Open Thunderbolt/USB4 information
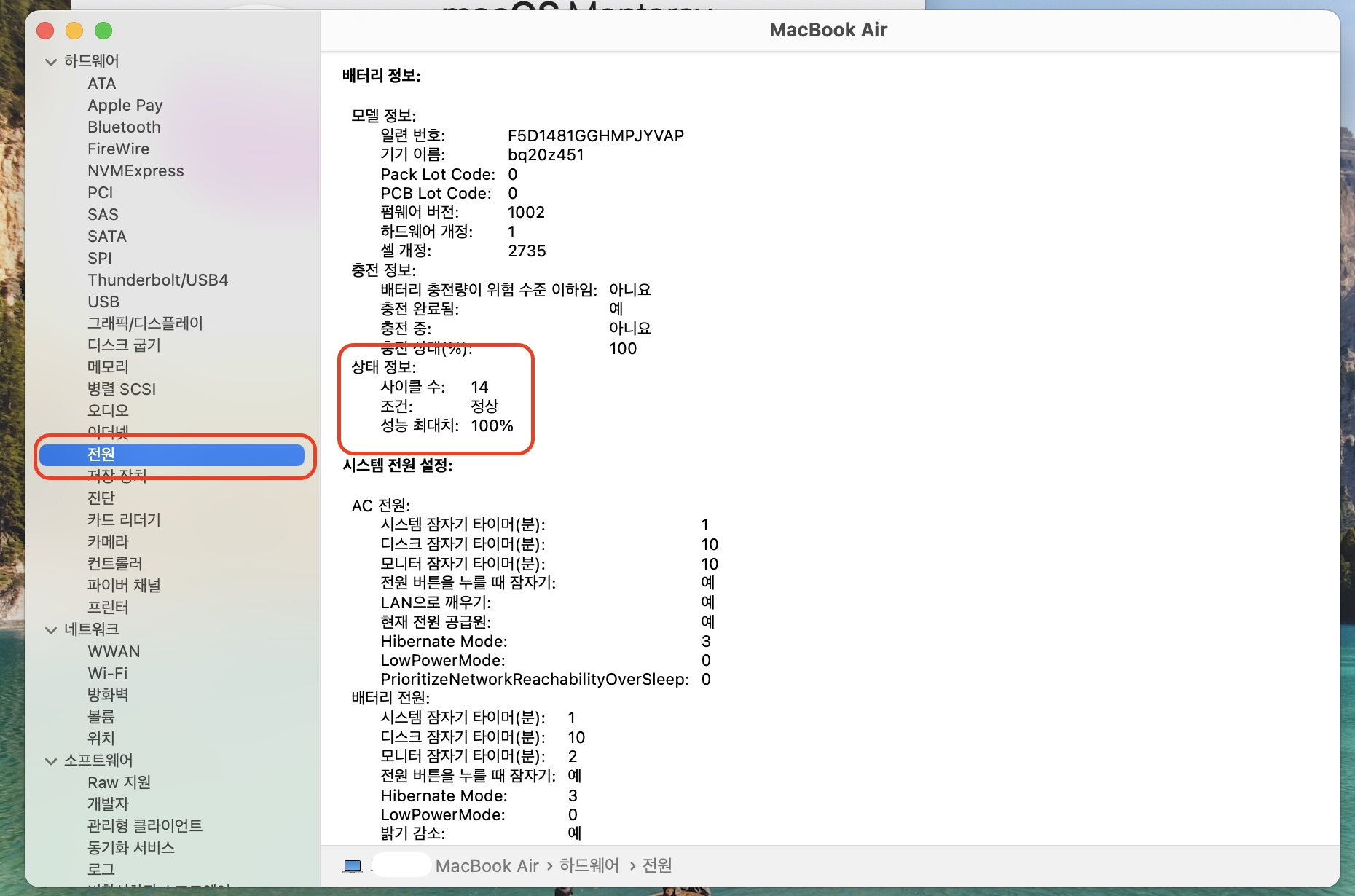Screen dimensions: 1355x896 [158, 280]
